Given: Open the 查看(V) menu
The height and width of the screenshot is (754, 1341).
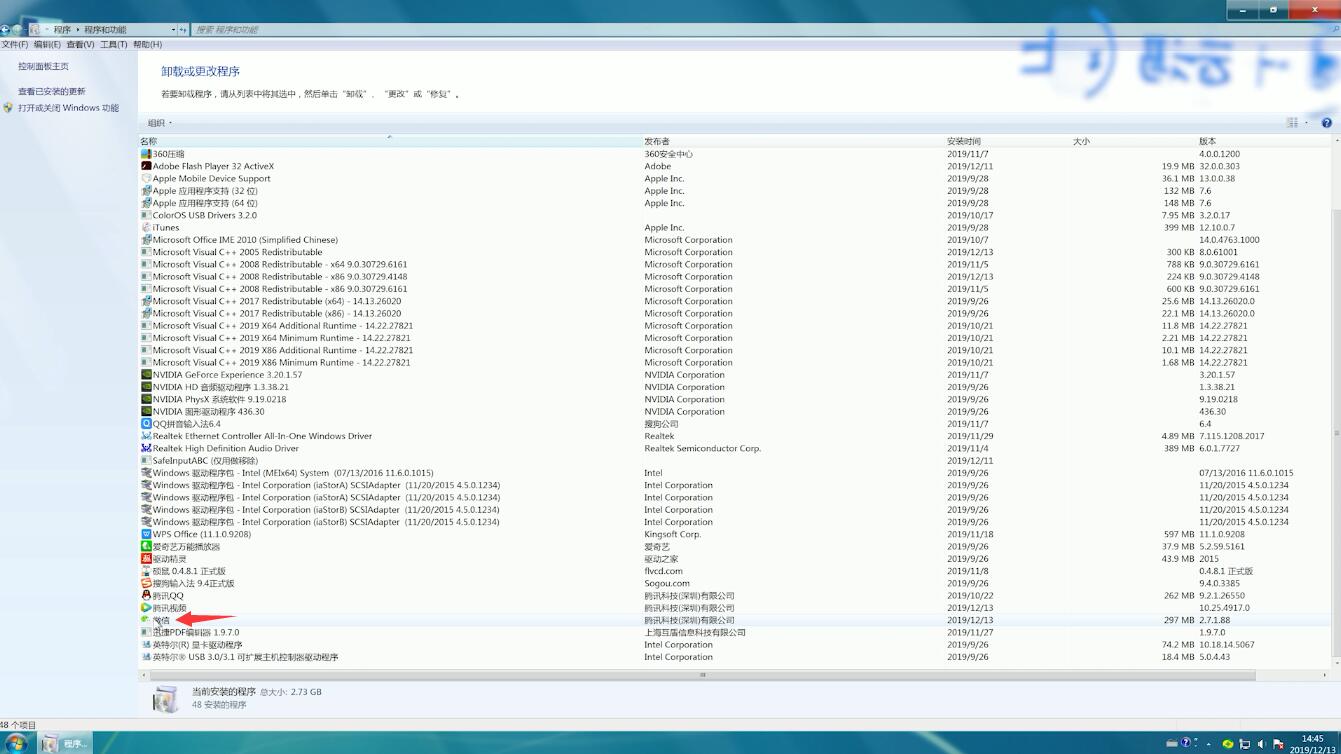Looking at the screenshot, I should (x=80, y=45).
